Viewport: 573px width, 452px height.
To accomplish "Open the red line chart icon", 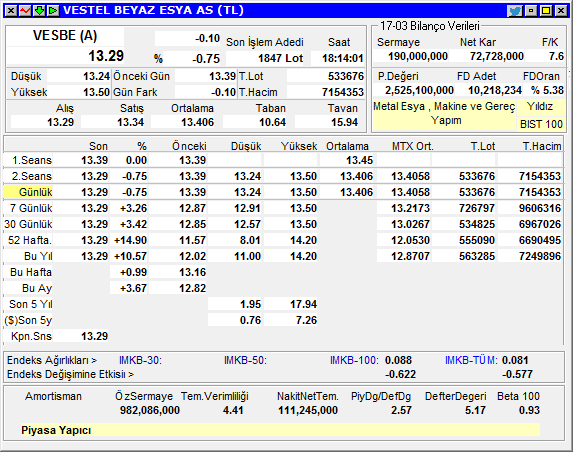I will pyautogui.click(x=25, y=11).
